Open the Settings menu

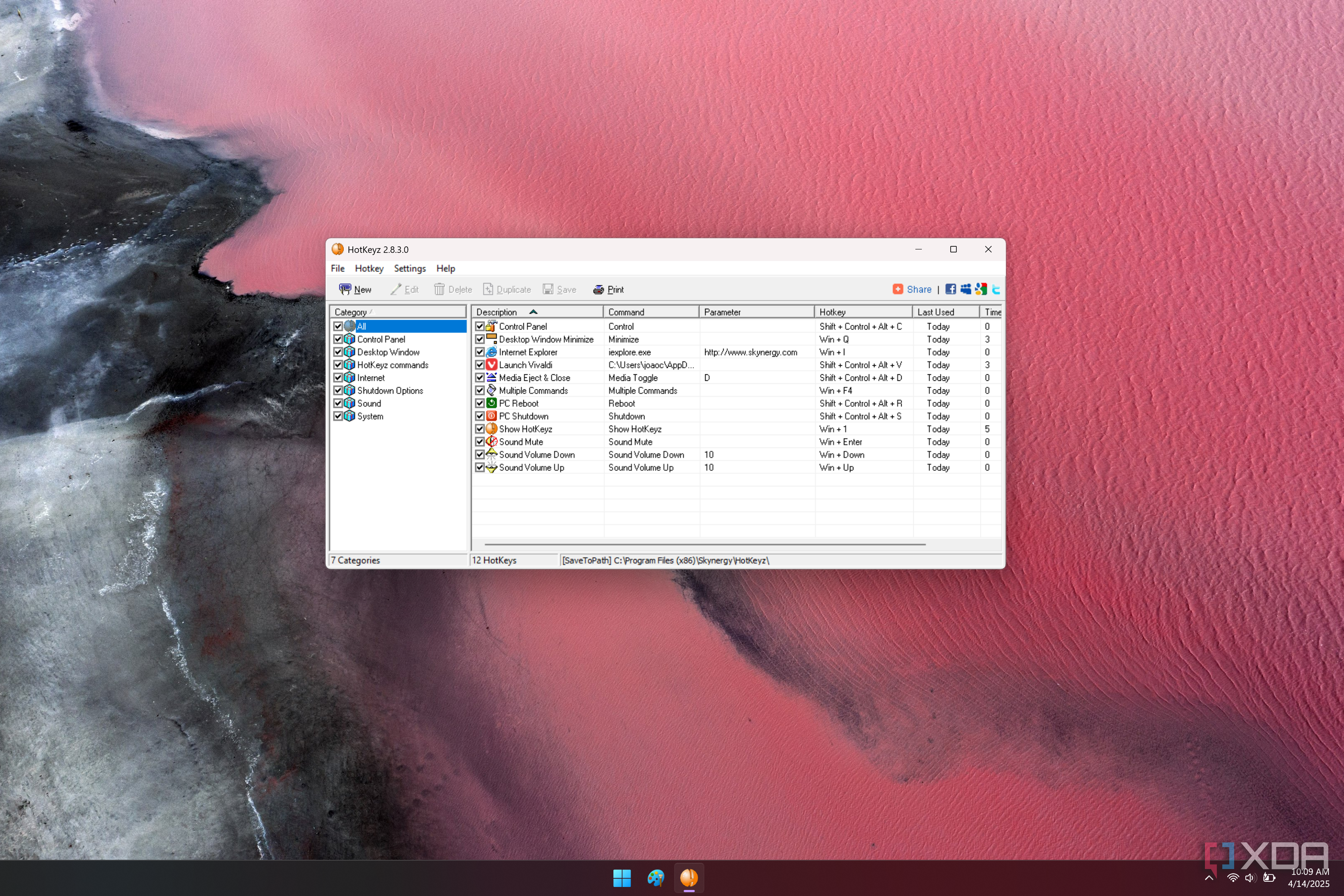click(410, 268)
